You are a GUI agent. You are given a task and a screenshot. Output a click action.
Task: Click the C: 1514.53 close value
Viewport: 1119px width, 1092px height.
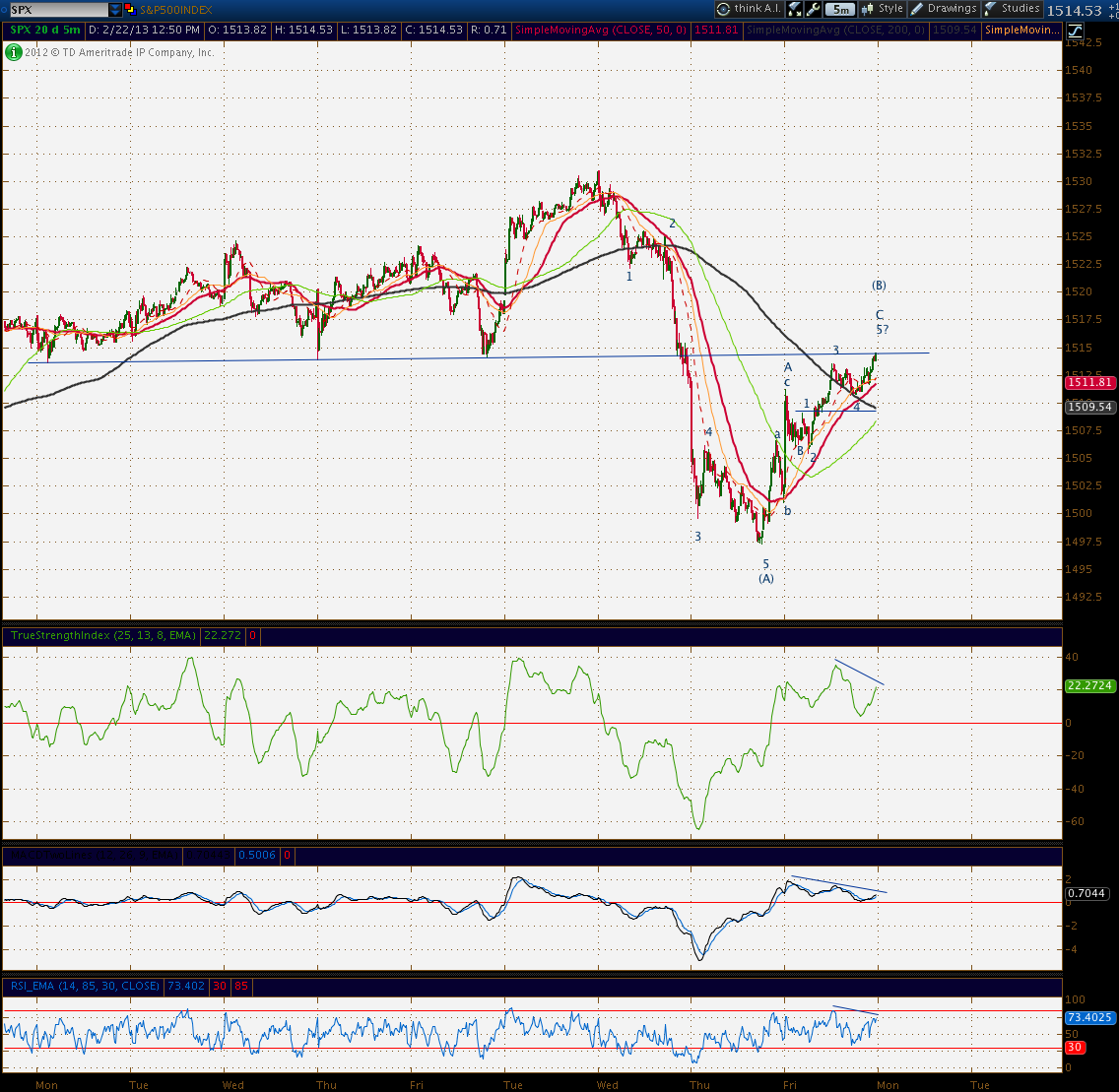pos(433,30)
